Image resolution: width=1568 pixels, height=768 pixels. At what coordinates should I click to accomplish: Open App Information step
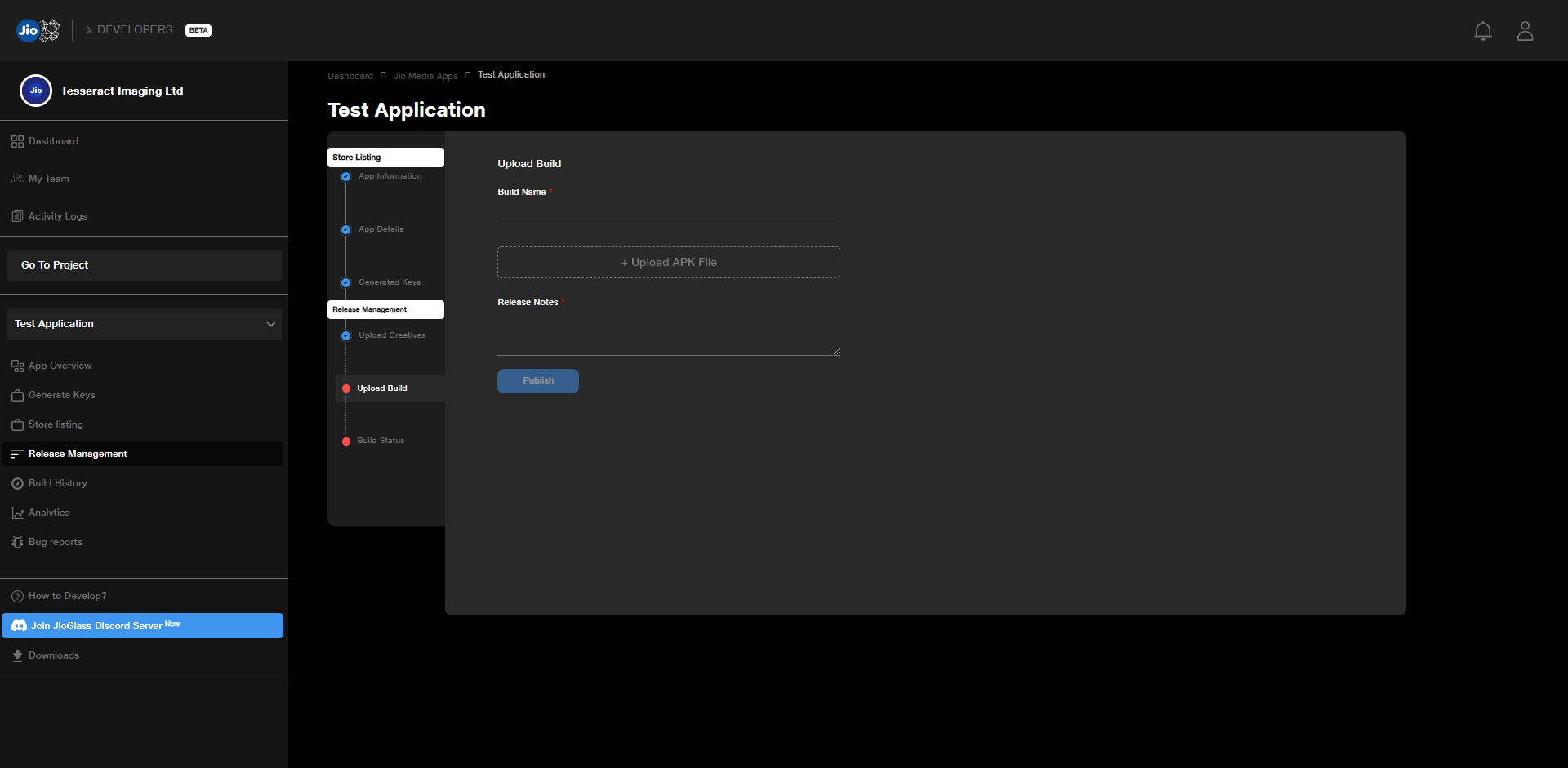click(x=390, y=176)
